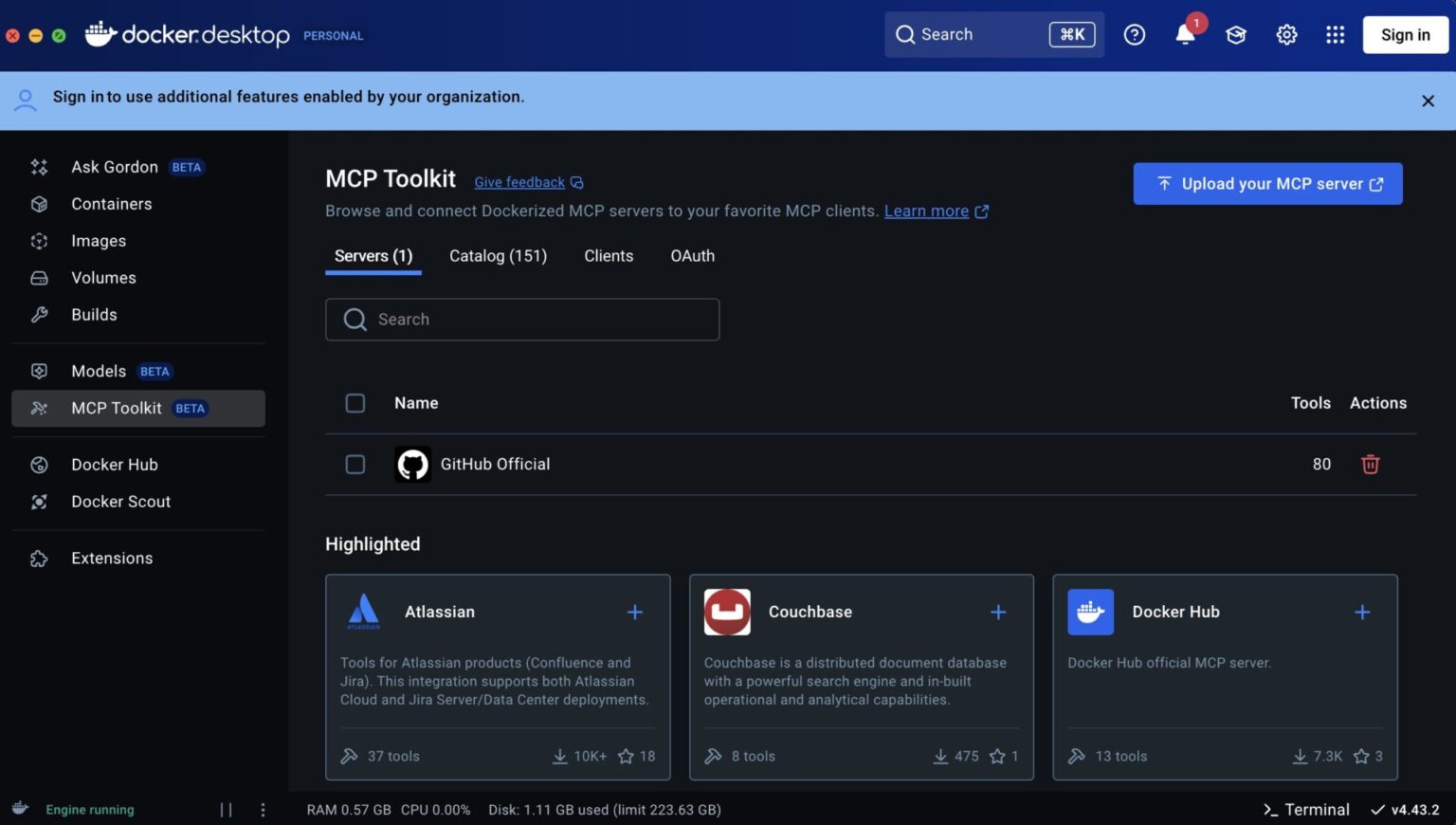Open Ask Gordon in the sidebar
1456x825 pixels.
coord(115,167)
